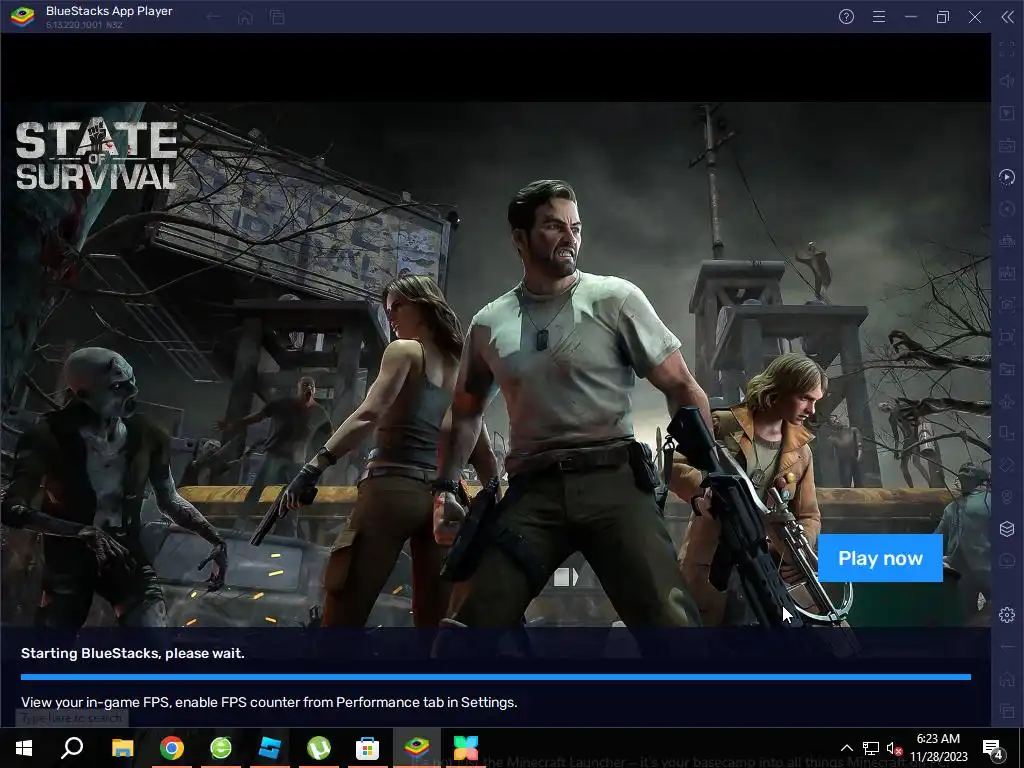Collapse the side toolbar with double-chevron icon
Screen dimensions: 1024x768
(x=1007, y=17)
